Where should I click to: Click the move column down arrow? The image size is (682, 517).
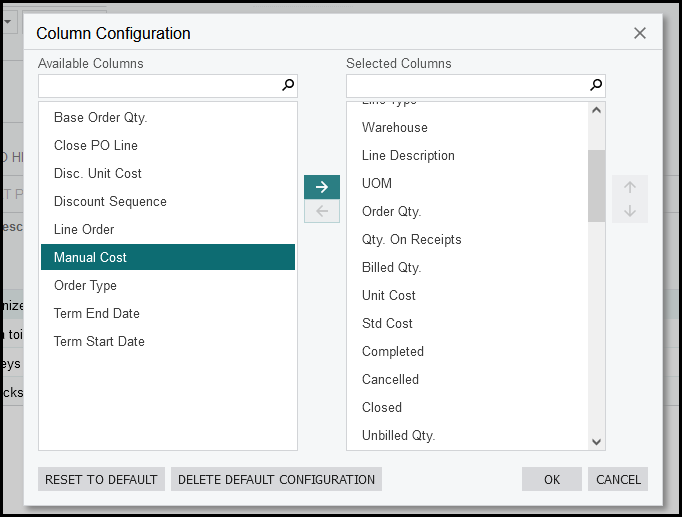pos(630,211)
